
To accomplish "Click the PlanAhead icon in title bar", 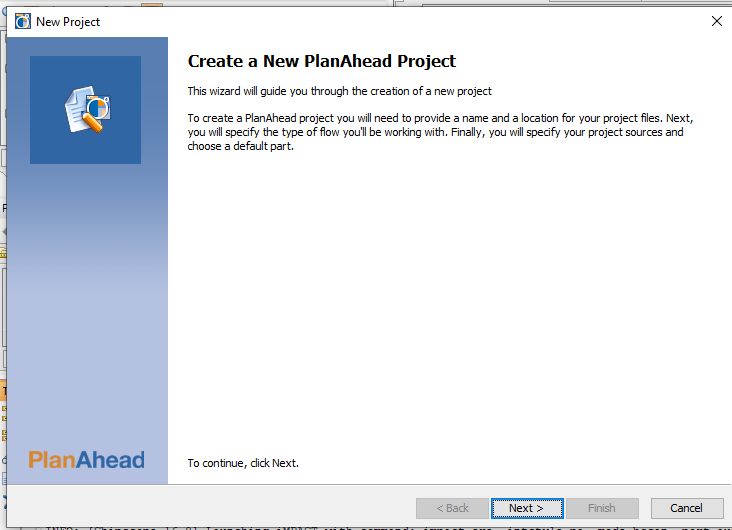I will tap(22, 21).
